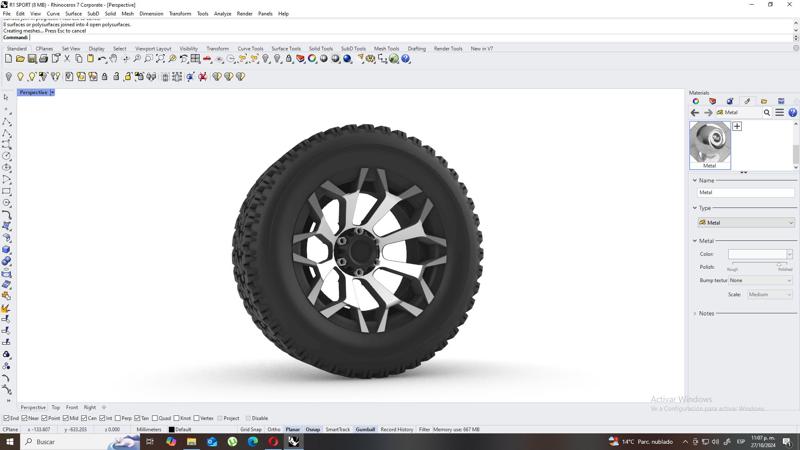This screenshot has height=450, width=800.
Task: Expand the Notes section
Action: (694, 314)
